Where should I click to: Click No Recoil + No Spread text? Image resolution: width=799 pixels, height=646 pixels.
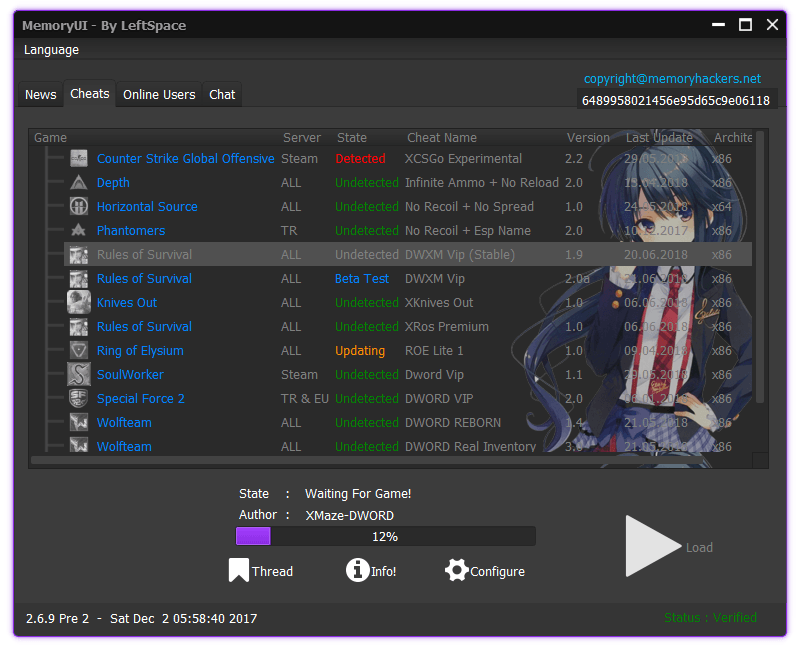point(469,206)
